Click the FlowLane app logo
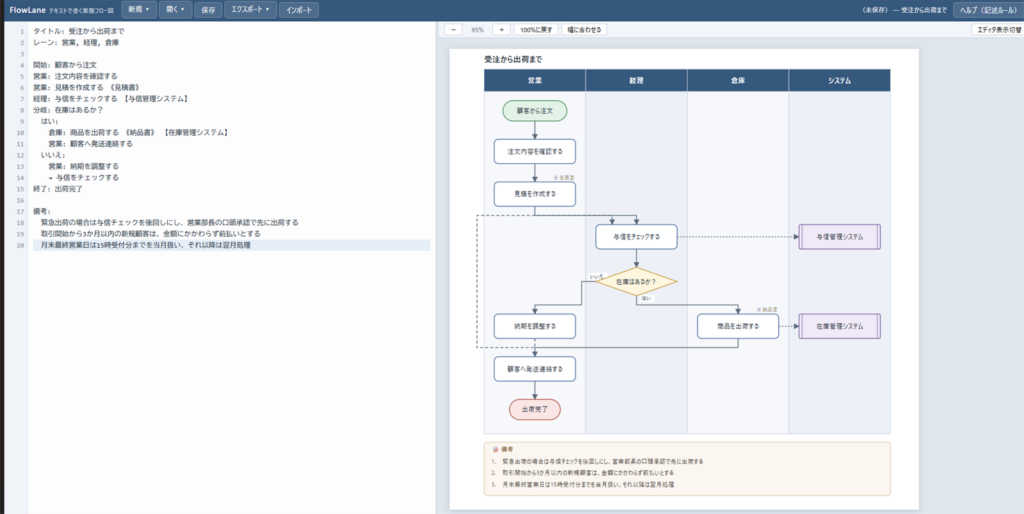The width and height of the screenshot is (1024, 514). (x=27, y=10)
